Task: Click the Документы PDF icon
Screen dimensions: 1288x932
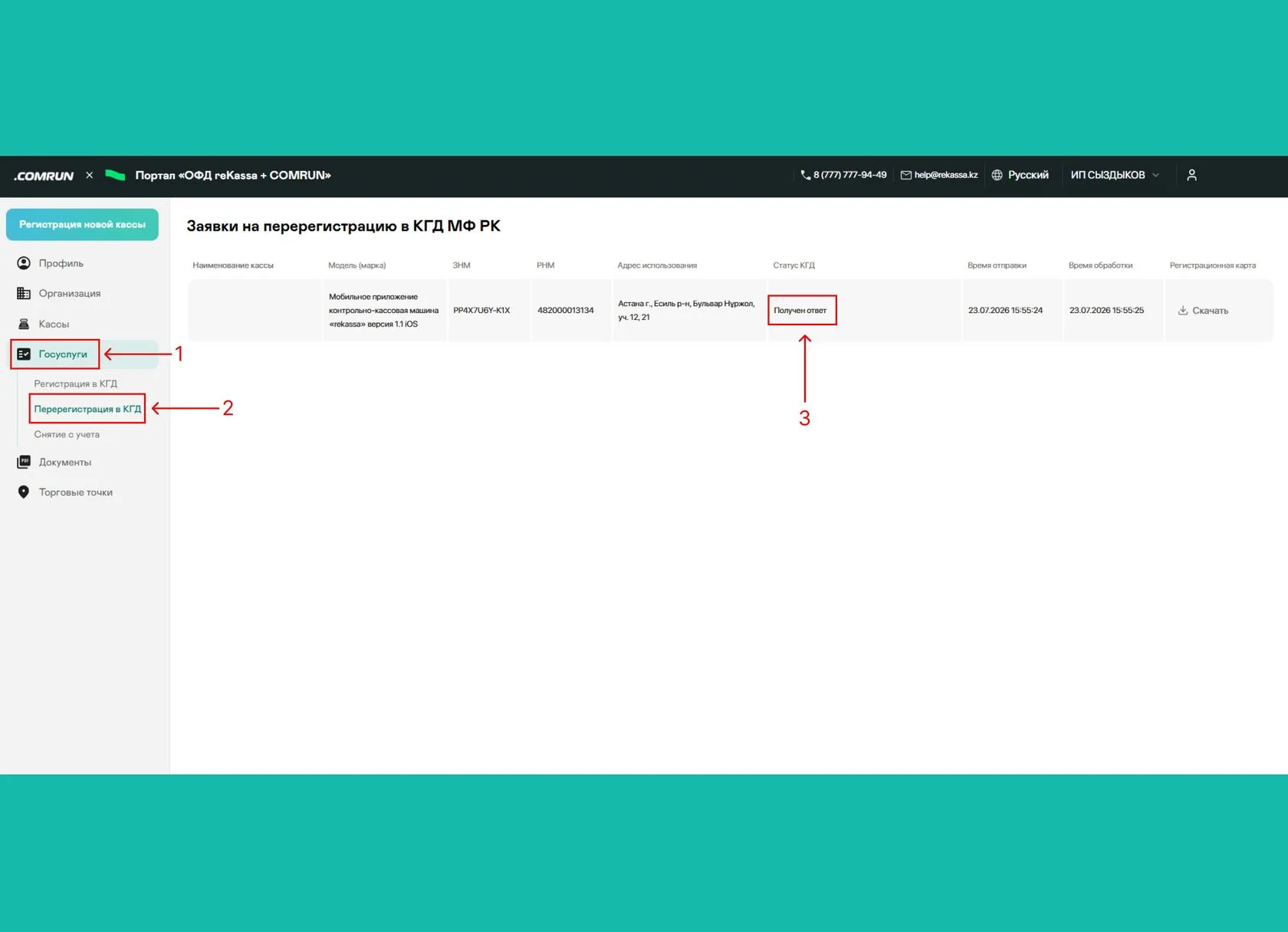Action: click(x=24, y=462)
